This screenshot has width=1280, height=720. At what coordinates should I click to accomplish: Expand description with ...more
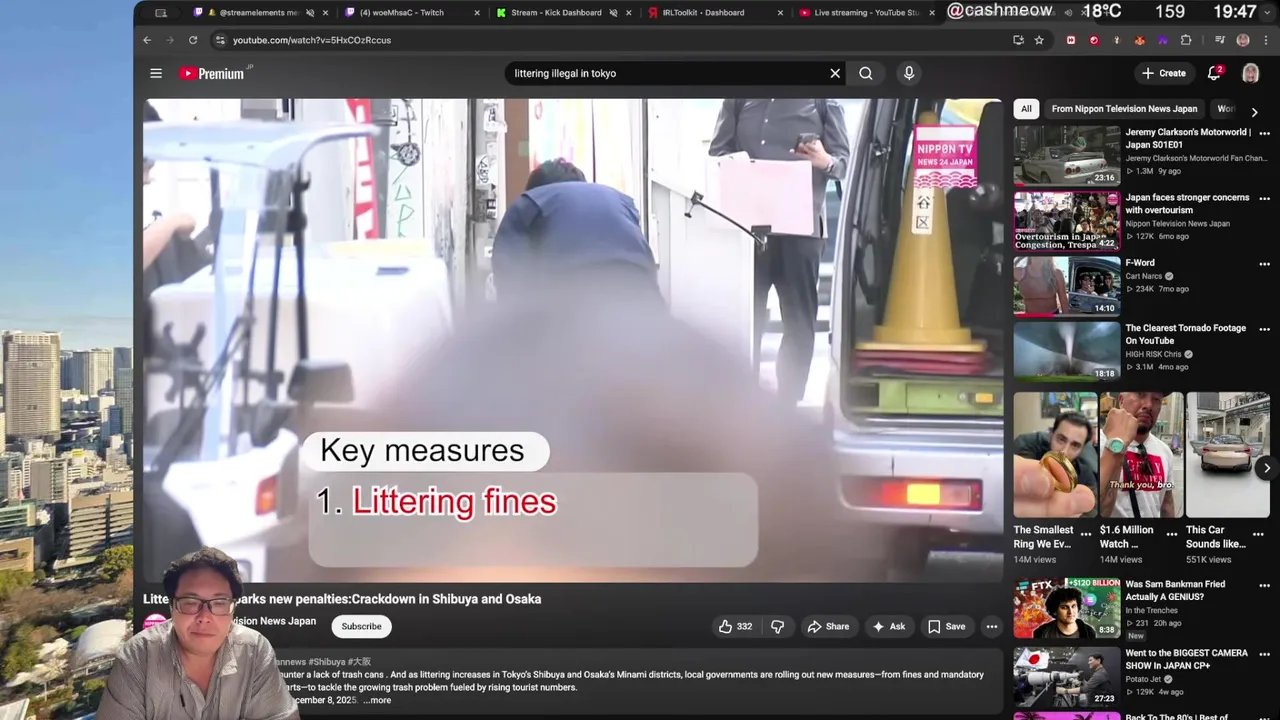(377, 700)
